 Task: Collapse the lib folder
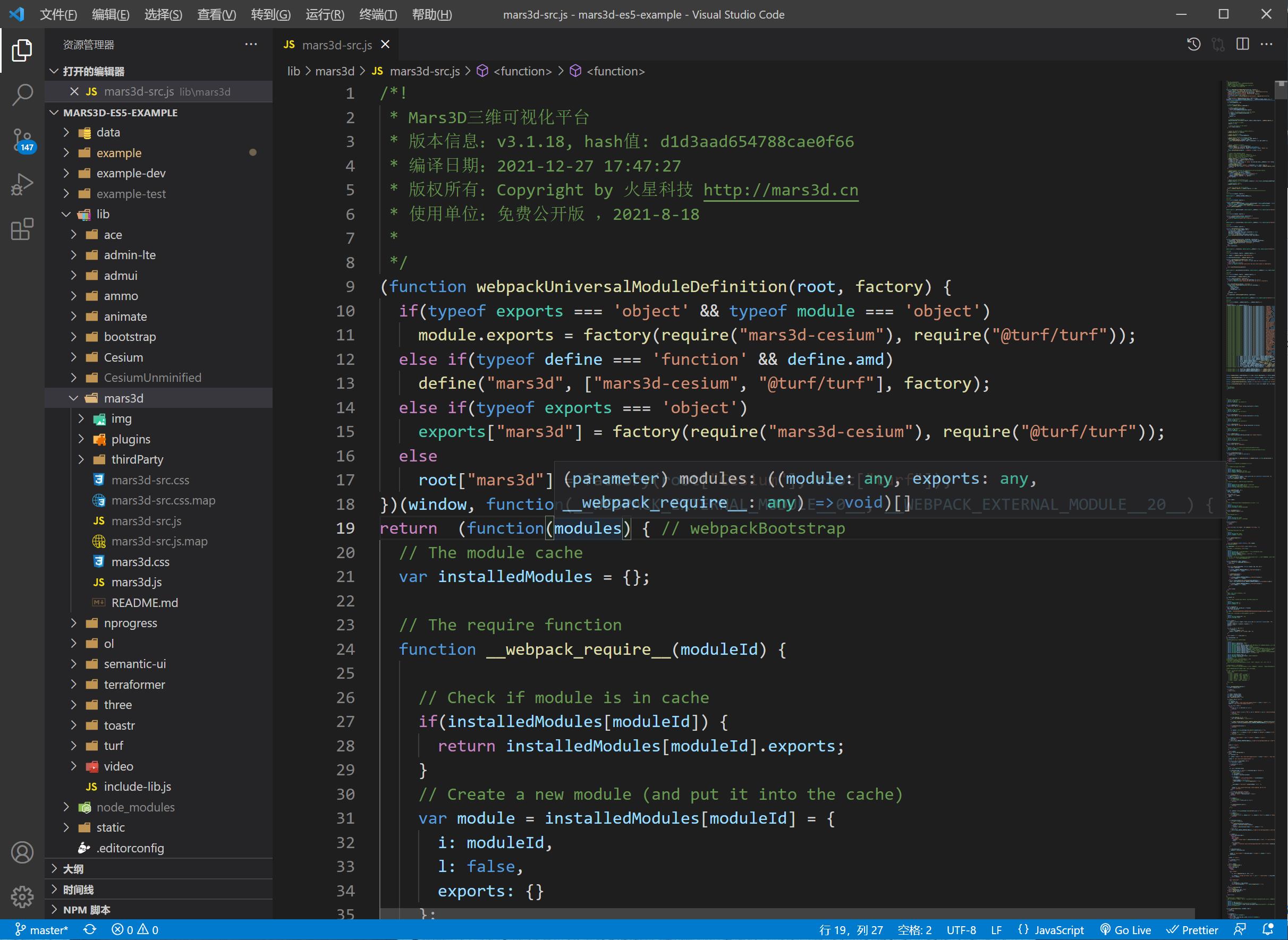[x=158, y=214]
